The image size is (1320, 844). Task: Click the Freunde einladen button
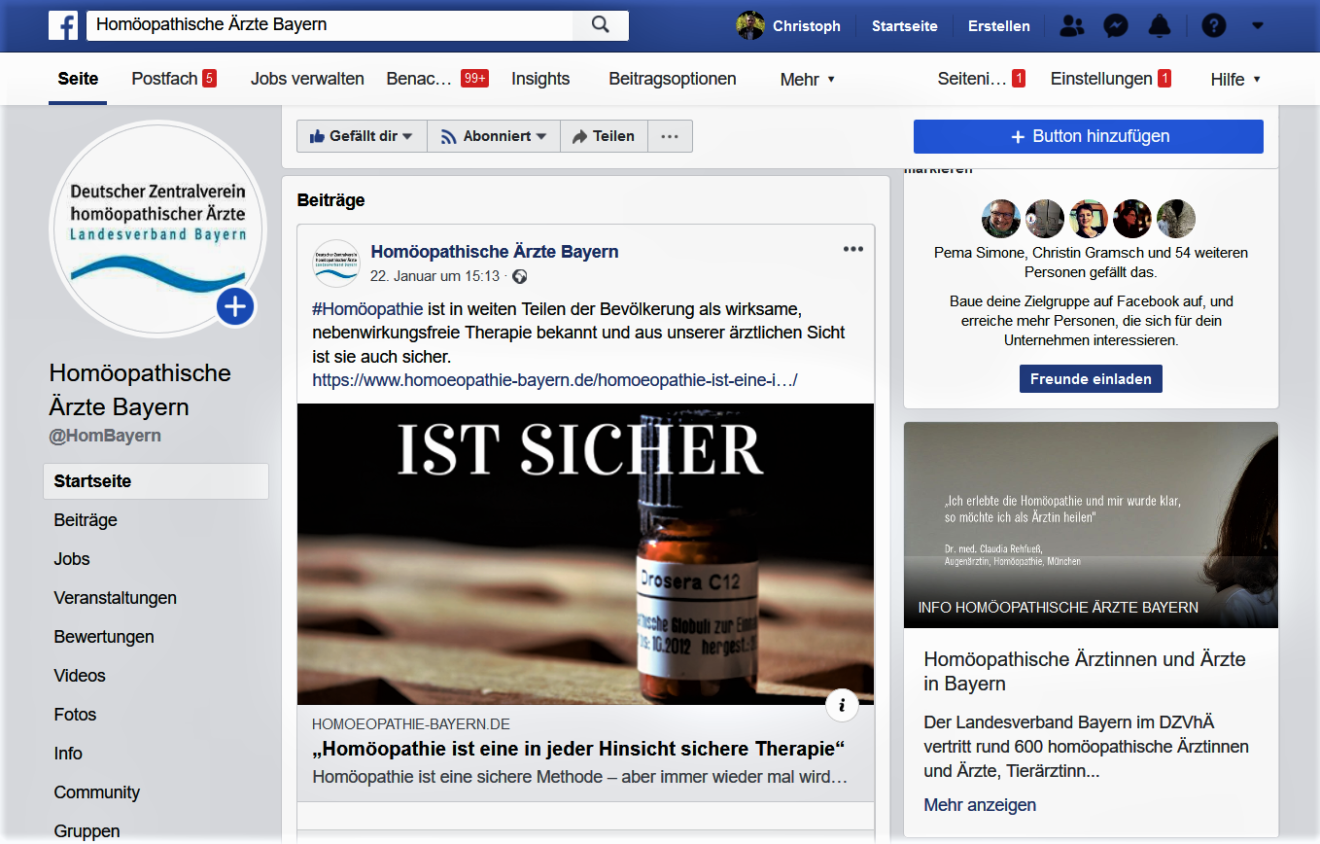(1090, 379)
